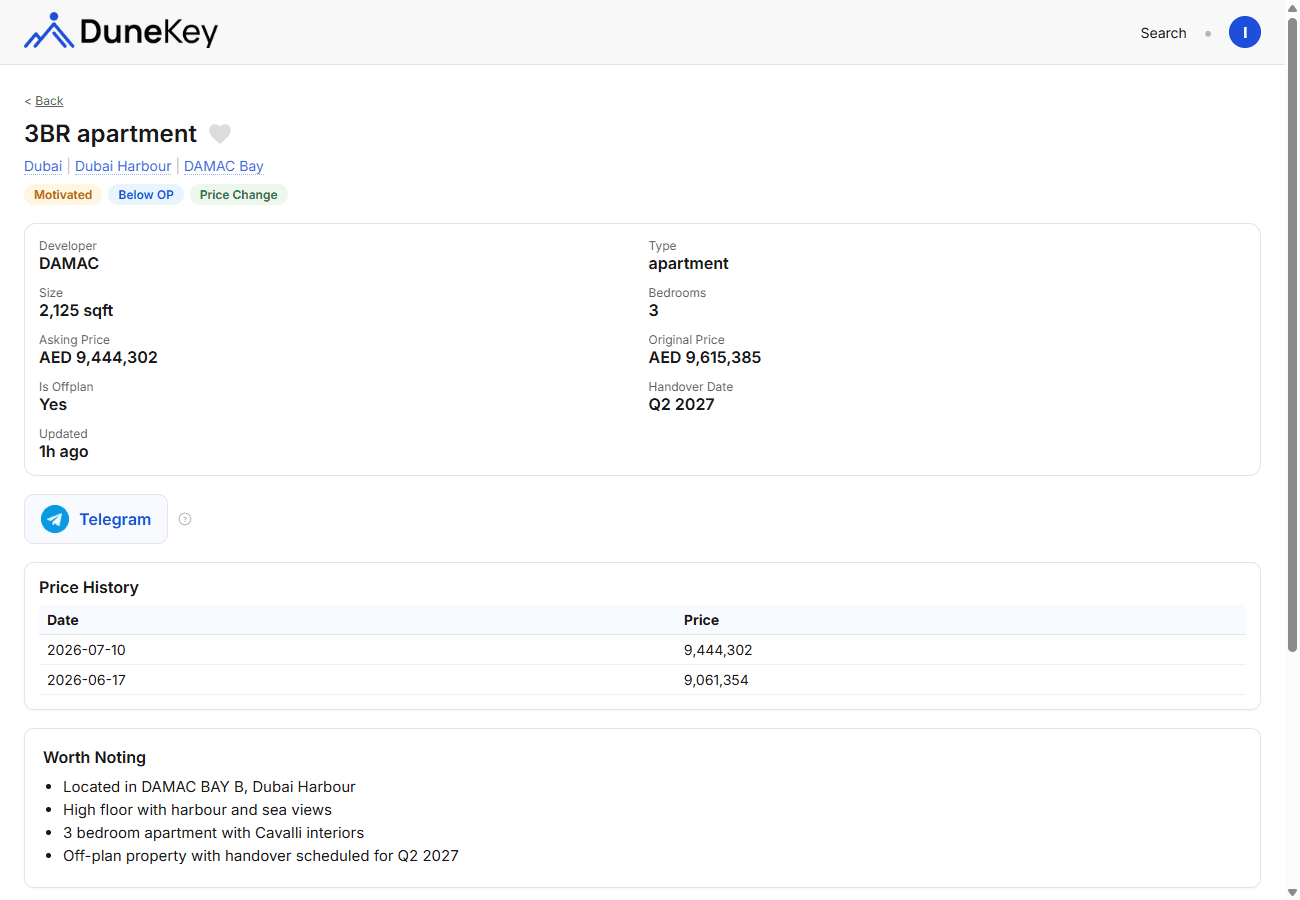Click the DuneKey logo
The width and height of the screenshot is (1300, 900).
point(121,32)
